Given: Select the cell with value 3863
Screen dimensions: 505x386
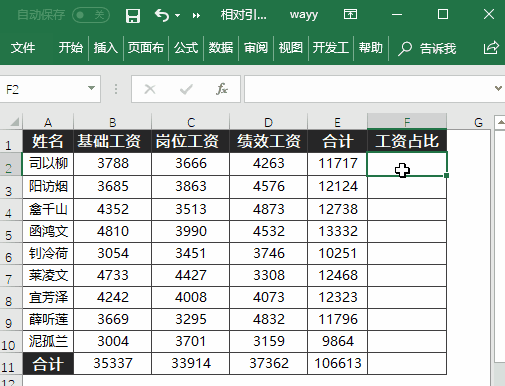Looking at the screenshot, I should [x=191, y=186].
